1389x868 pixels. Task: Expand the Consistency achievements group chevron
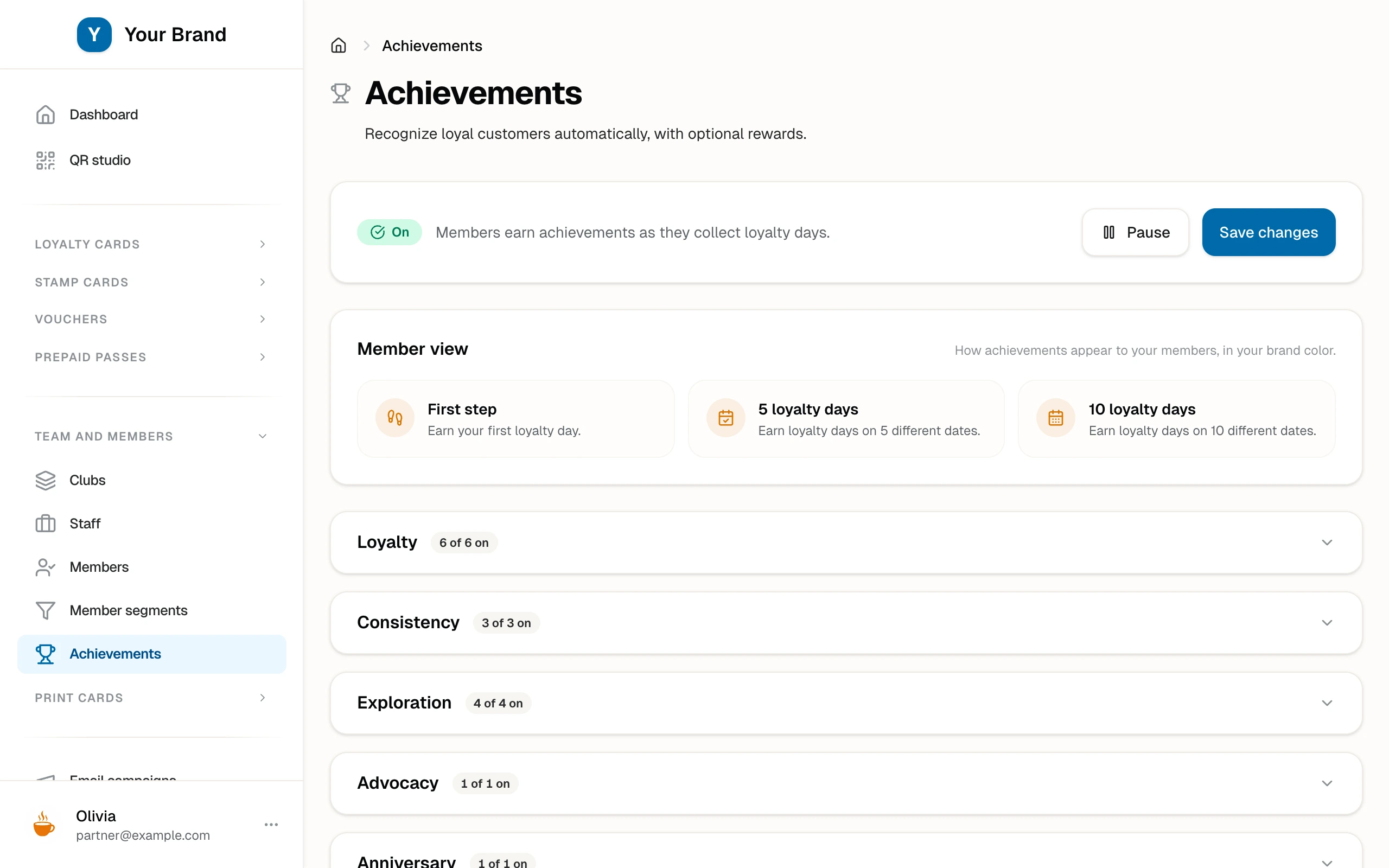[1327, 623]
